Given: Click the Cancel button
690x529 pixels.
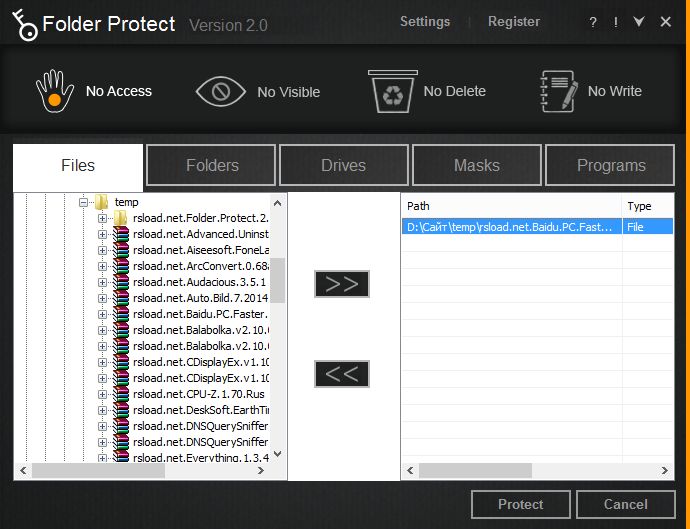Looking at the screenshot, I should (626, 504).
